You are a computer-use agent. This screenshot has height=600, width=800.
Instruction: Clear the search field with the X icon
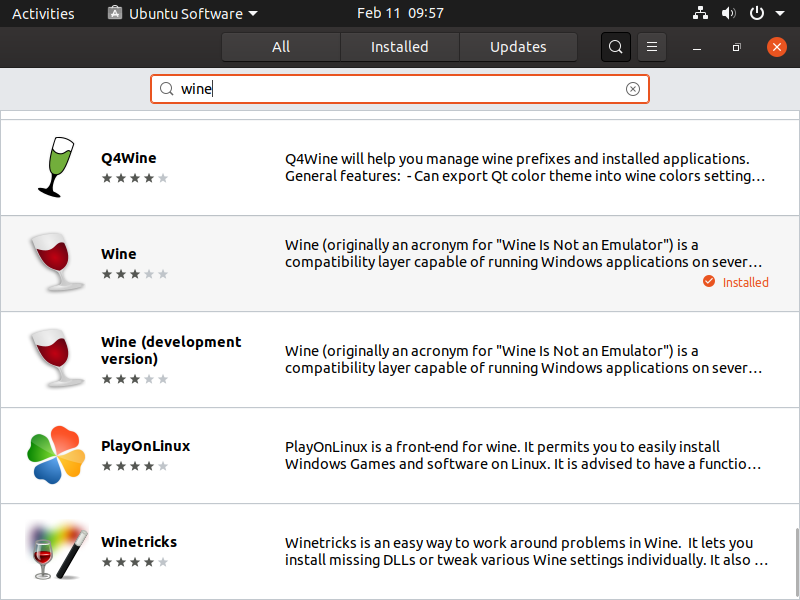point(633,89)
